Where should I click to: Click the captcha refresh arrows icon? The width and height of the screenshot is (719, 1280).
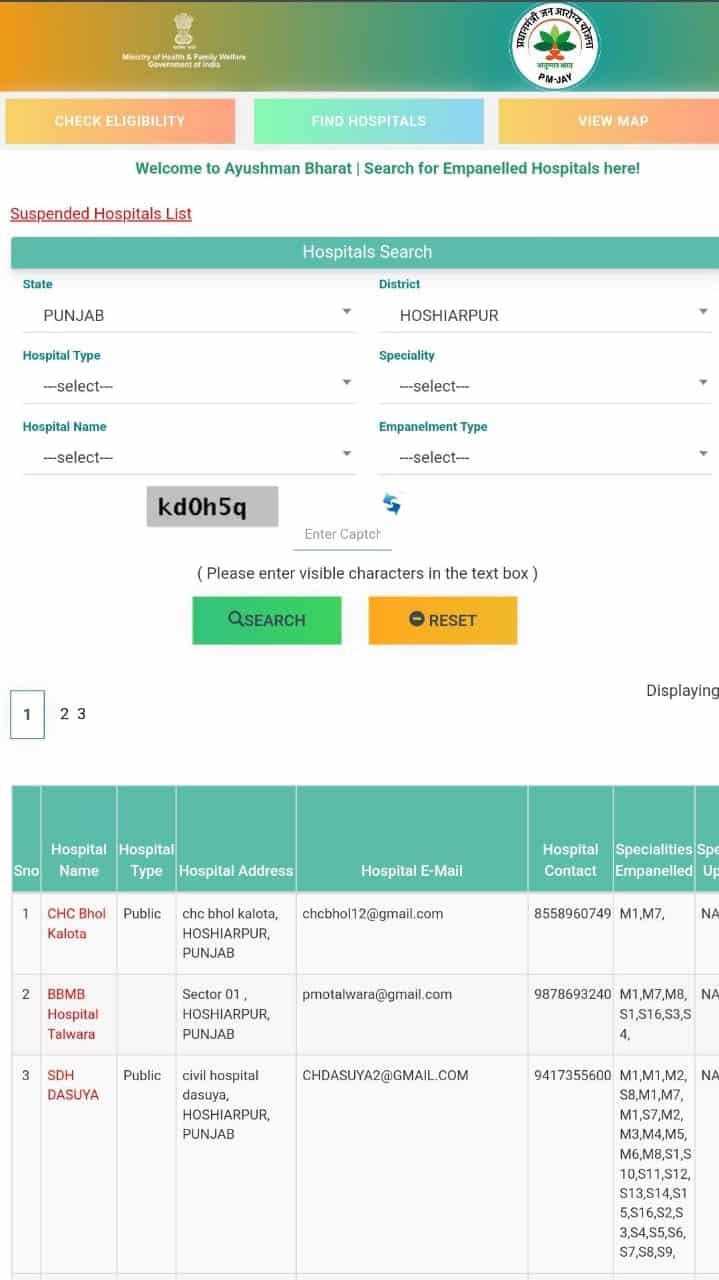(x=392, y=504)
